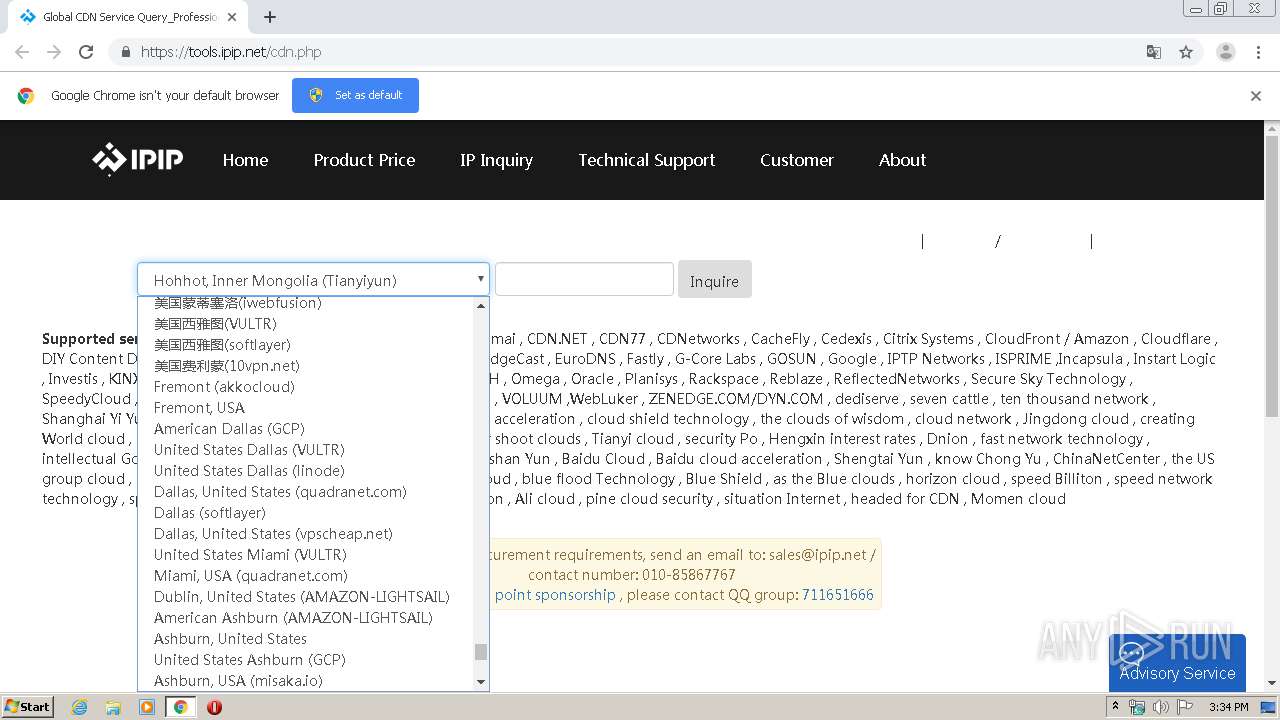1280x720 pixels.
Task: Launch Internet Explorer from taskbar
Action: click(79, 707)
